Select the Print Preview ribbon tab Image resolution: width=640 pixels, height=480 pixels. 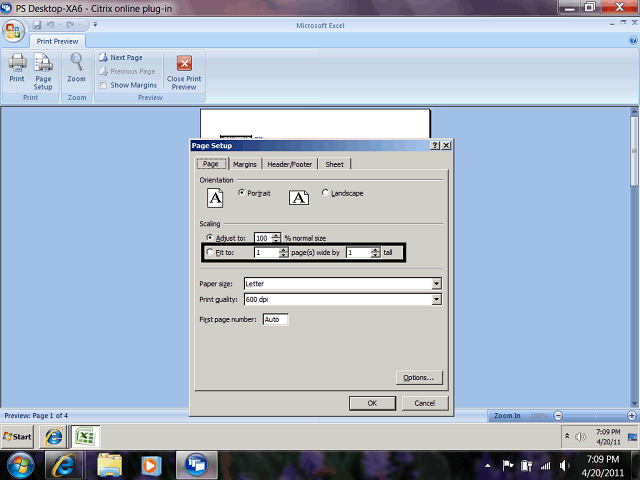point(57,41)
